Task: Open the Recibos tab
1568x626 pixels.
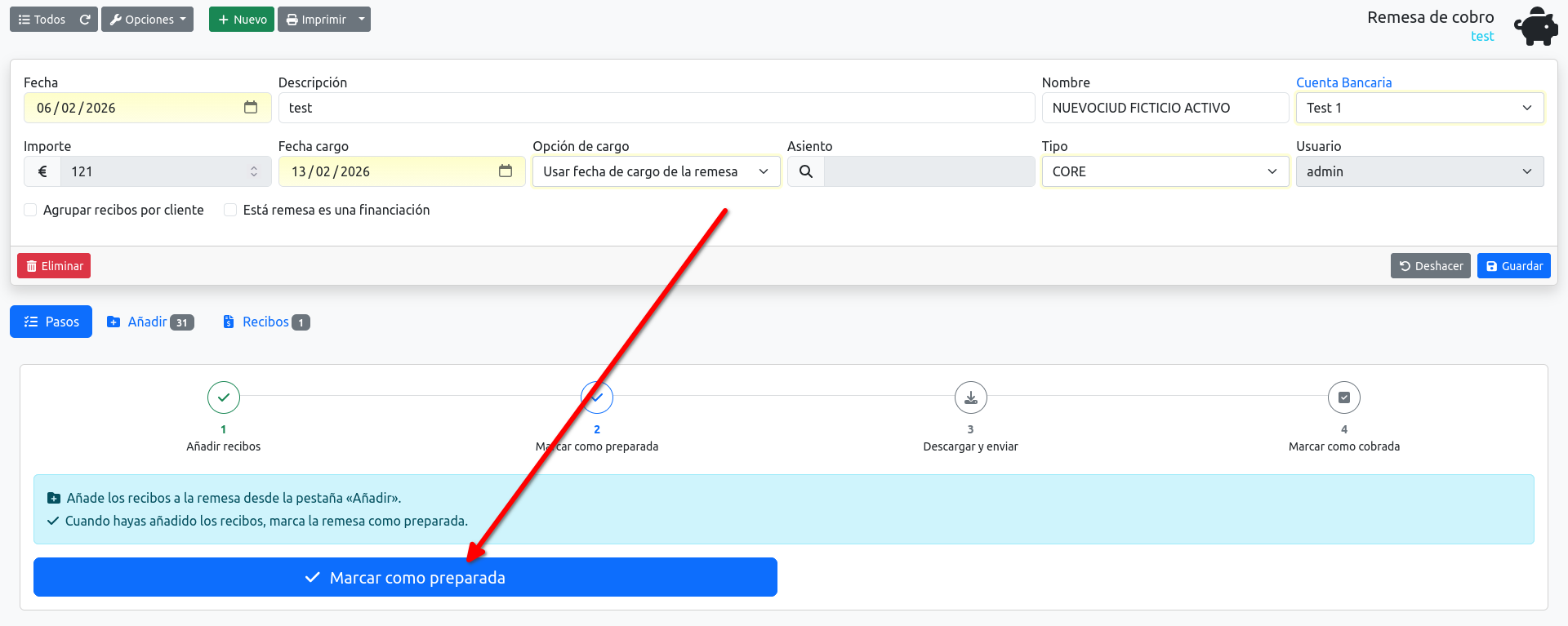Action: 266,322
